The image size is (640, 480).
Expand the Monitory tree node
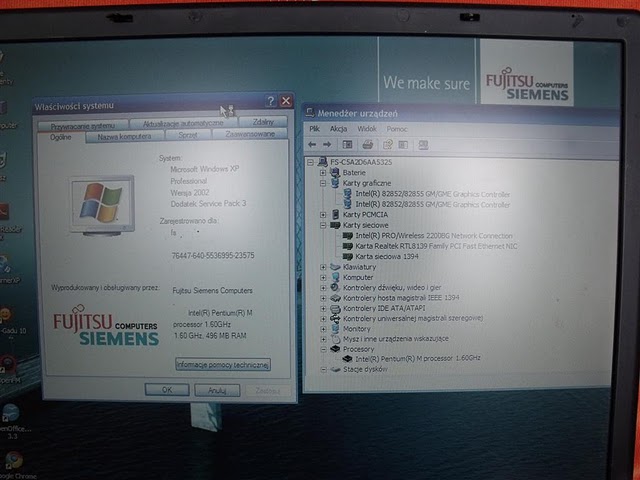tap(323, 328)
